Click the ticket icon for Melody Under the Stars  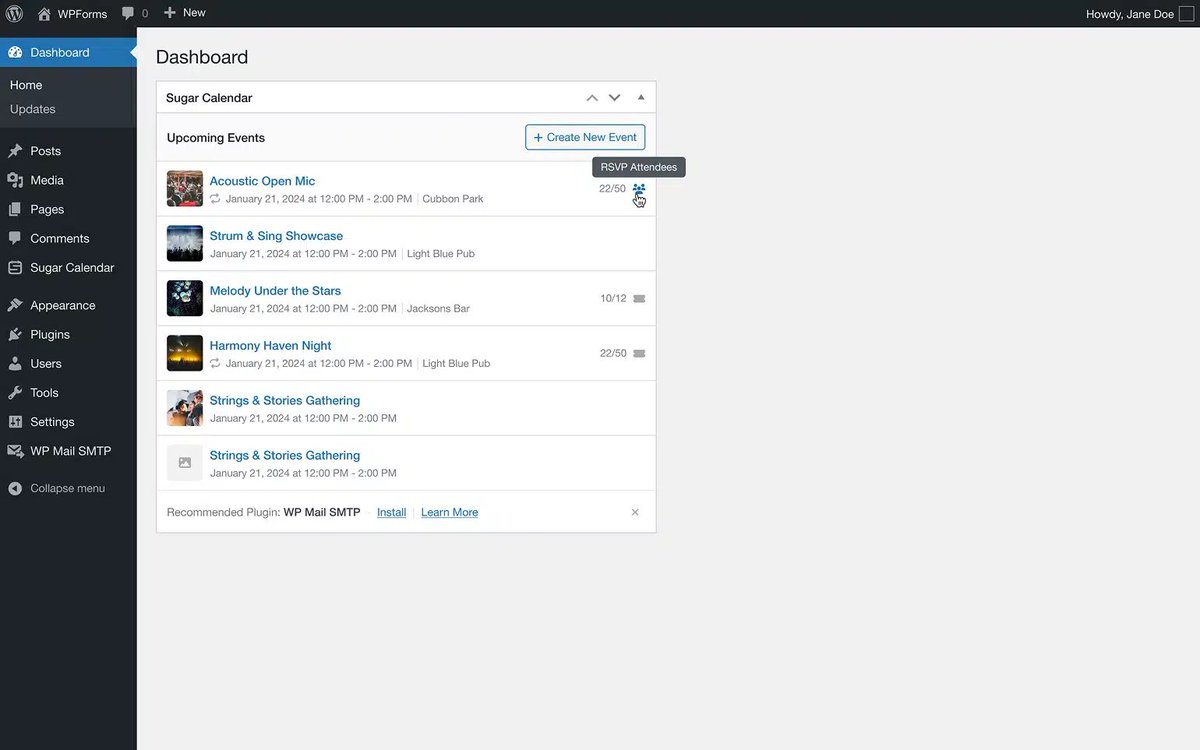[639, 299]
